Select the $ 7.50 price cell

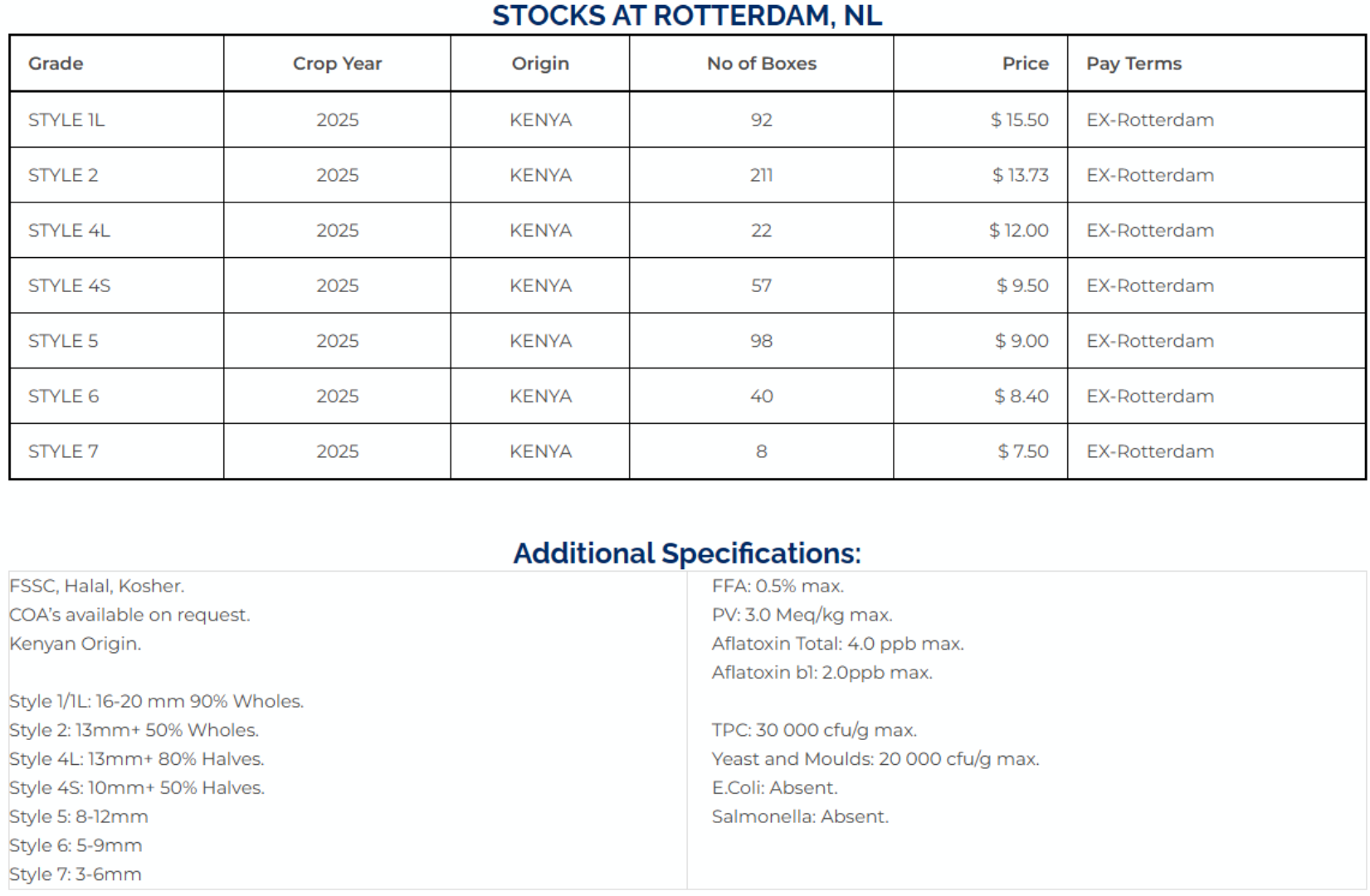(x=981, y=451)
